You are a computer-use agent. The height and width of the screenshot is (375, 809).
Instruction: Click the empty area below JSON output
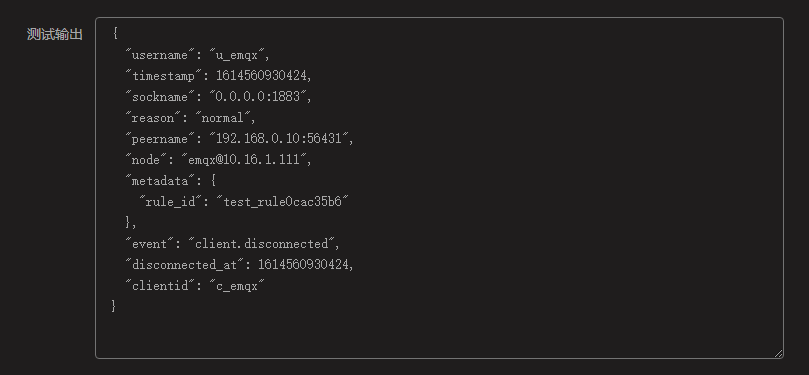point(439,334)
